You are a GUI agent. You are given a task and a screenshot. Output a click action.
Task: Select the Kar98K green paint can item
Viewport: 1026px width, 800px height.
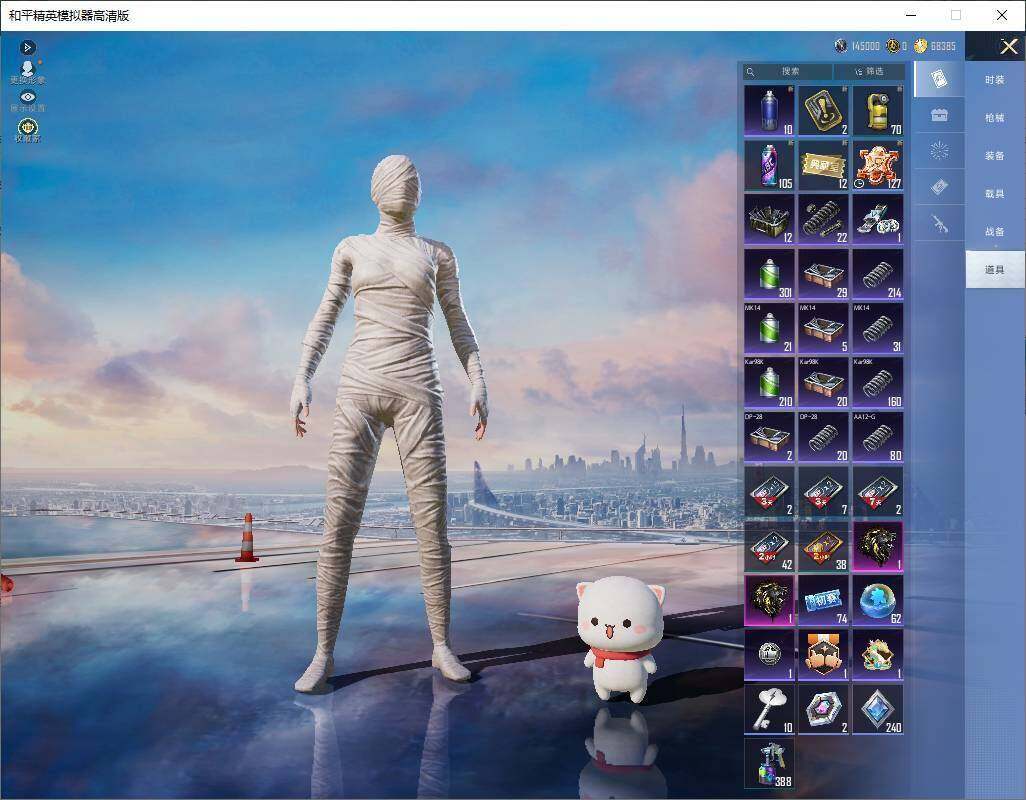tap(770, 383)
